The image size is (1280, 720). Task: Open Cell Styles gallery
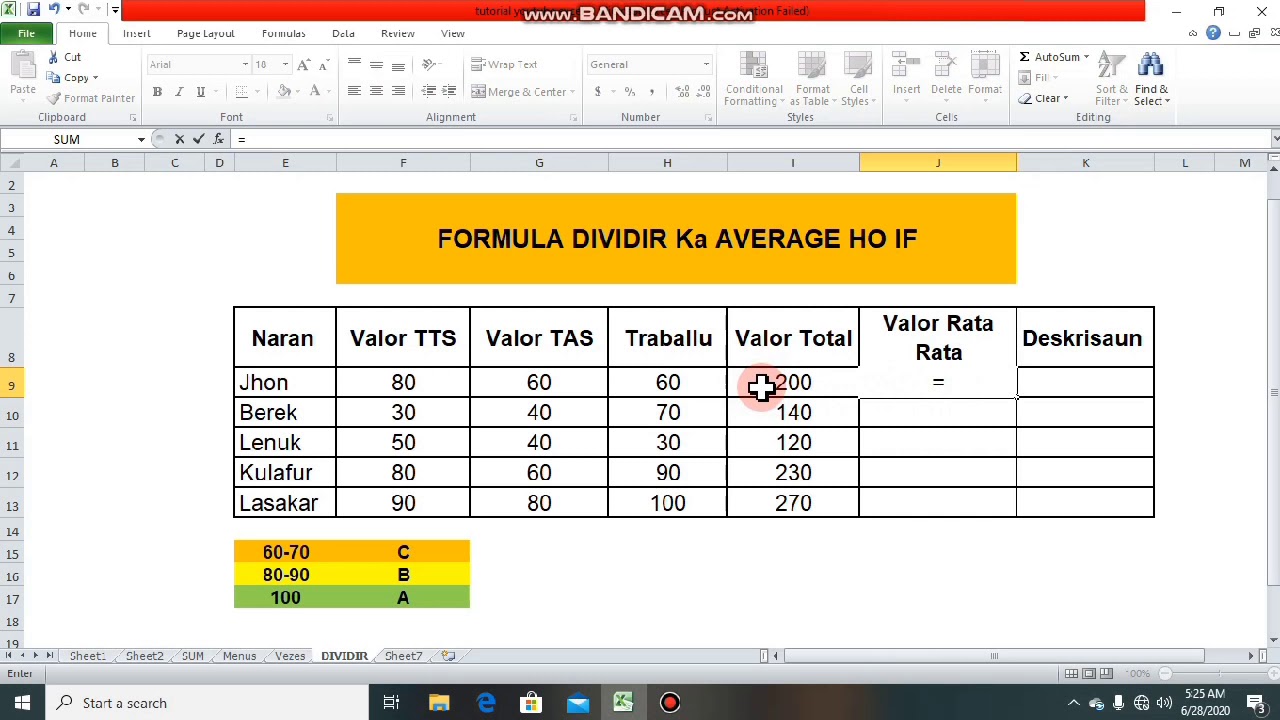[857, 79]
